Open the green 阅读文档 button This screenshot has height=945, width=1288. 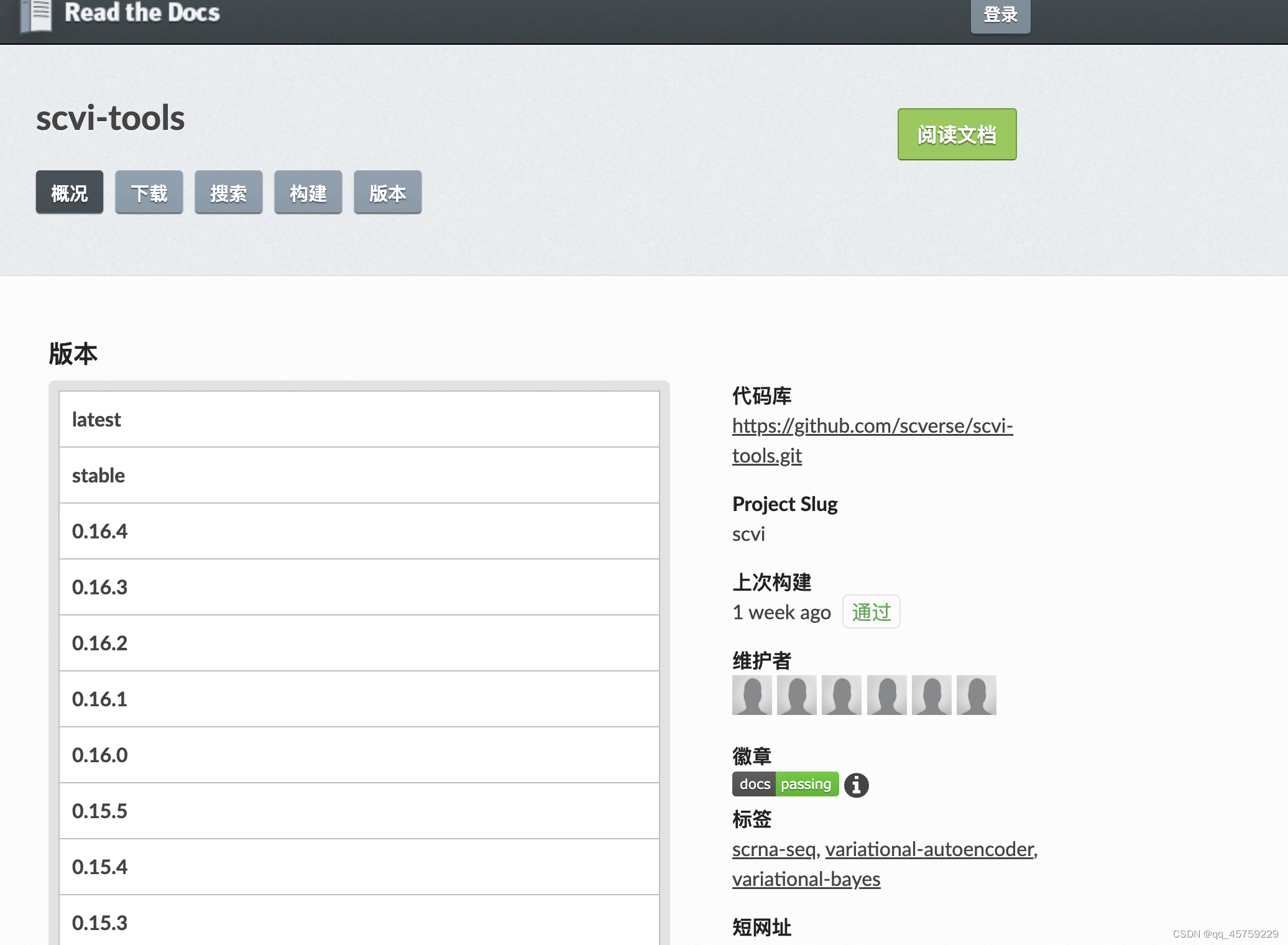957,134
